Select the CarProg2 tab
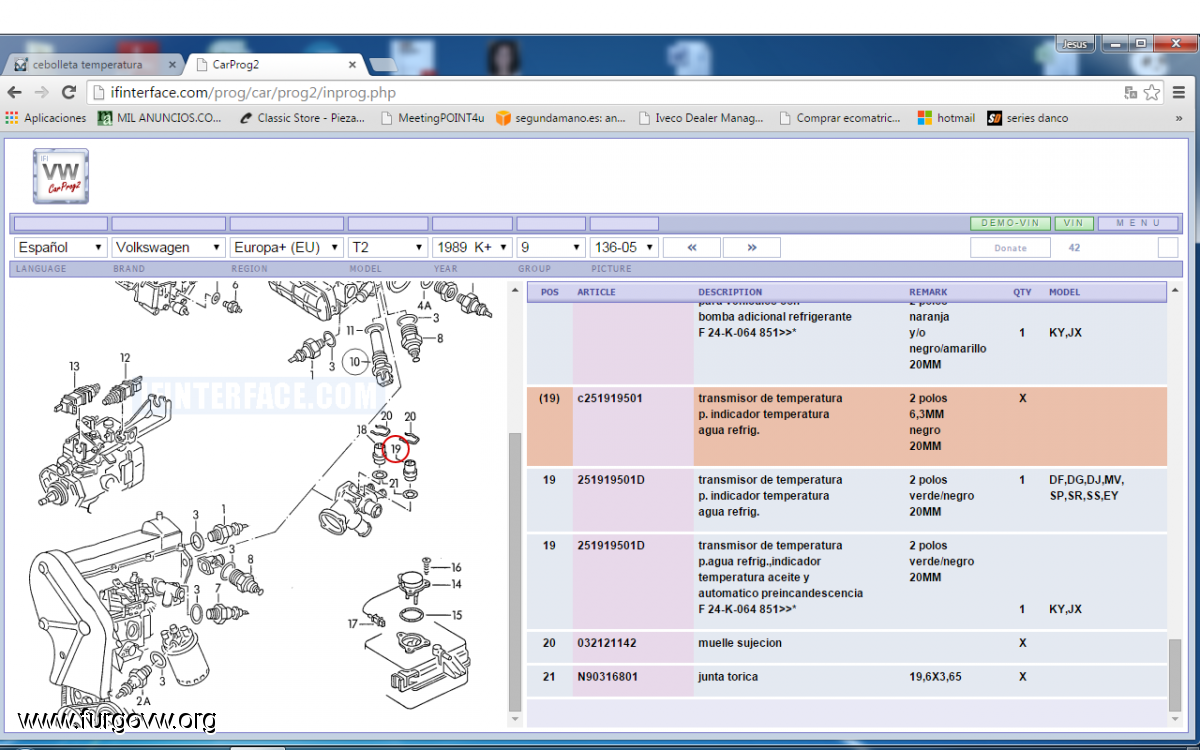Viewport: 1200px width, 750px height. [272, 64]
